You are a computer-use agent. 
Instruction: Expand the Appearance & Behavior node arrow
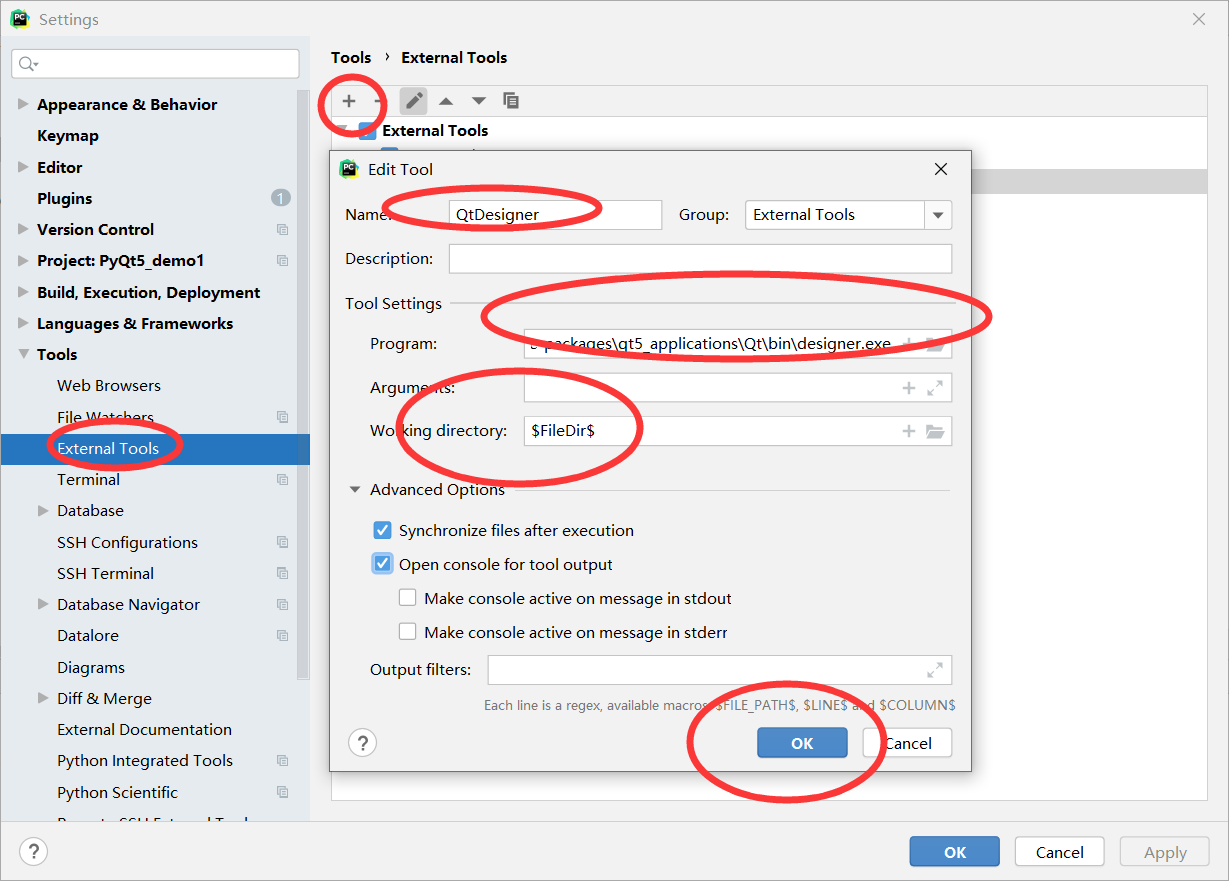pos(23,105)
